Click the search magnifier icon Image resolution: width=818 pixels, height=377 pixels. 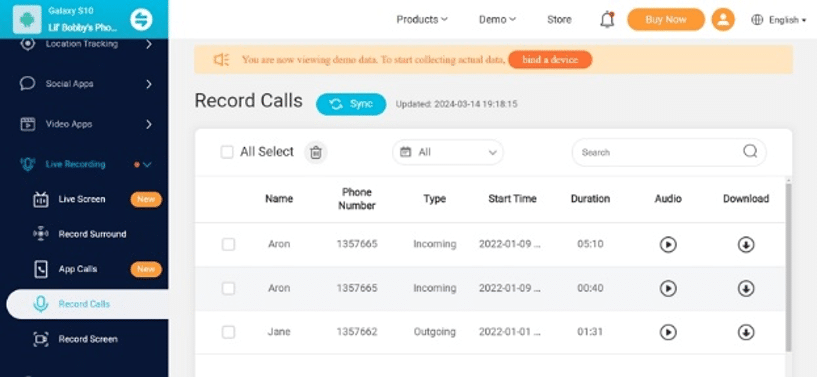[750, 151]
